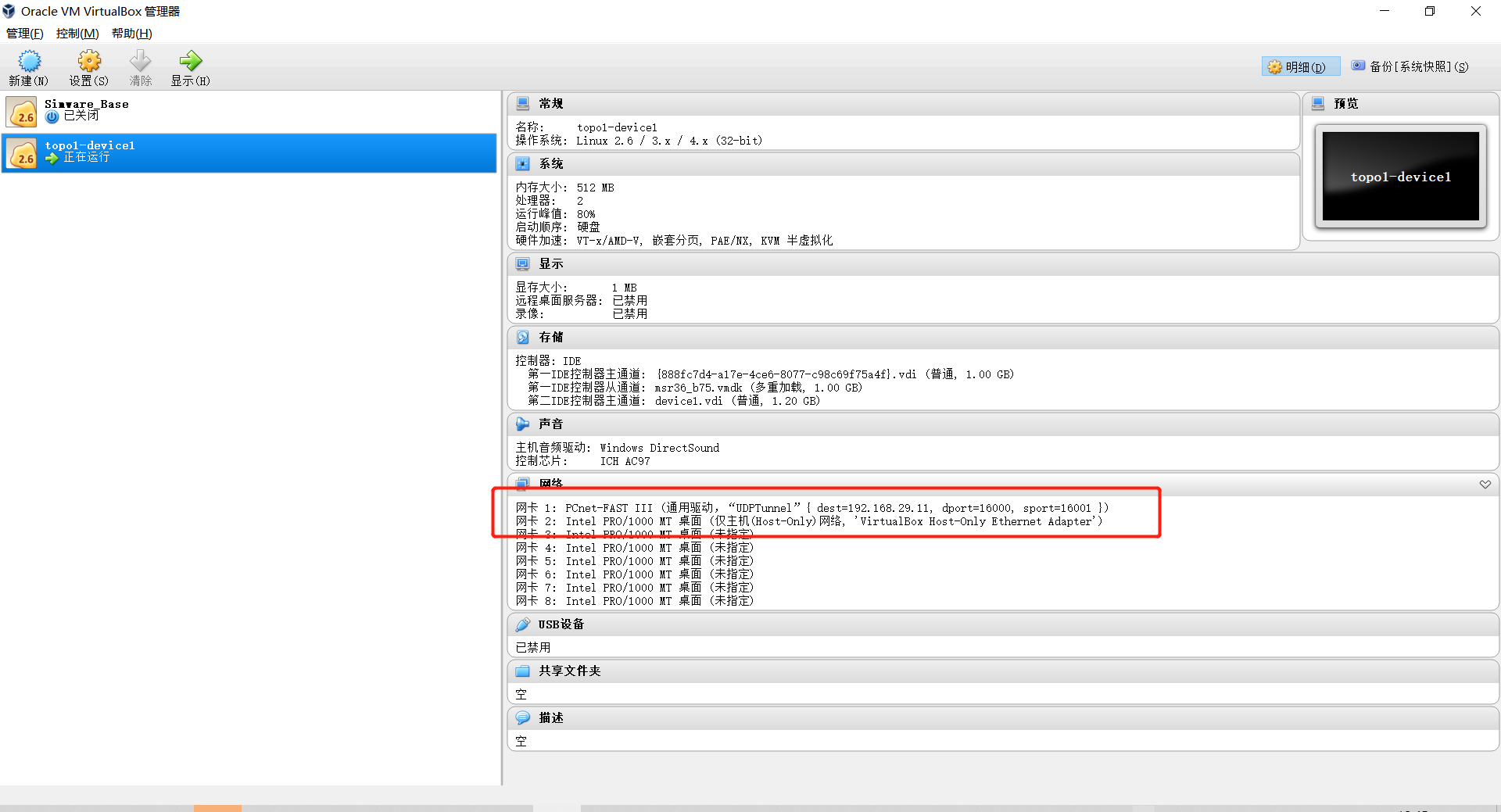
Task: Click the 明细 button gear icon
Action: click(x=1274, y=66)
